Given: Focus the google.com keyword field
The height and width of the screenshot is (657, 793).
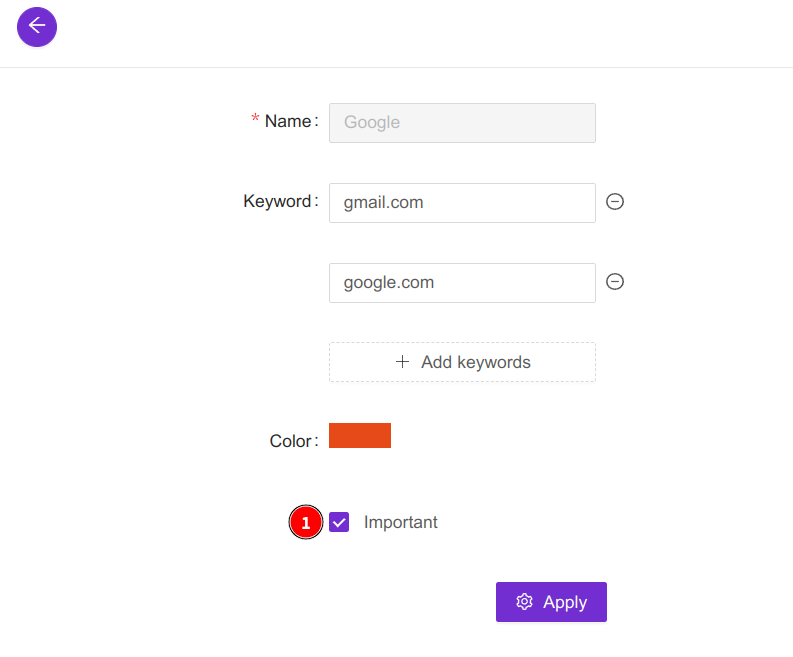Looking at the screenshot, I should 462,282.
